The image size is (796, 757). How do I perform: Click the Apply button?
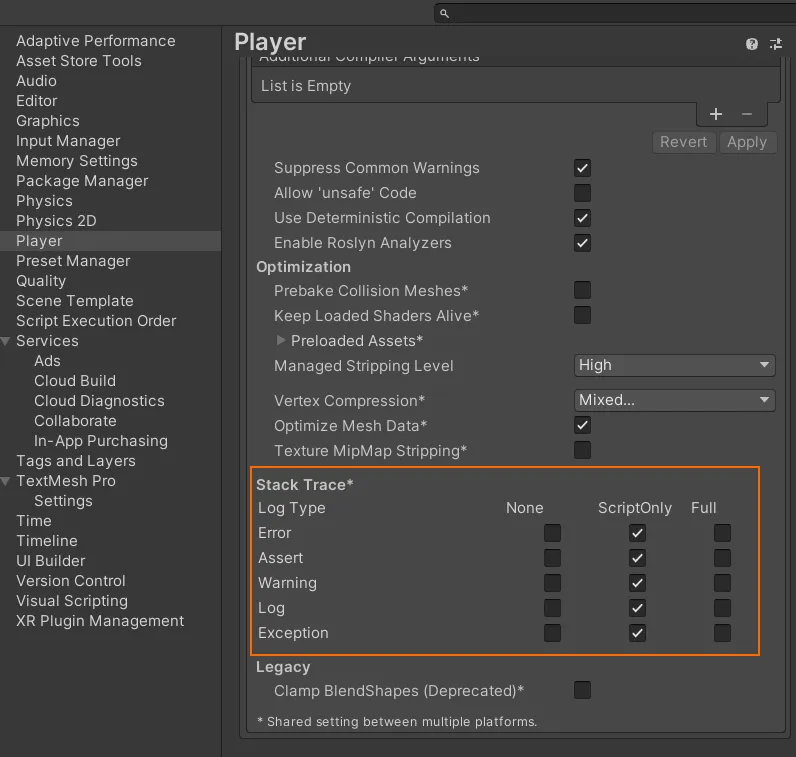[x=747, y=142]
